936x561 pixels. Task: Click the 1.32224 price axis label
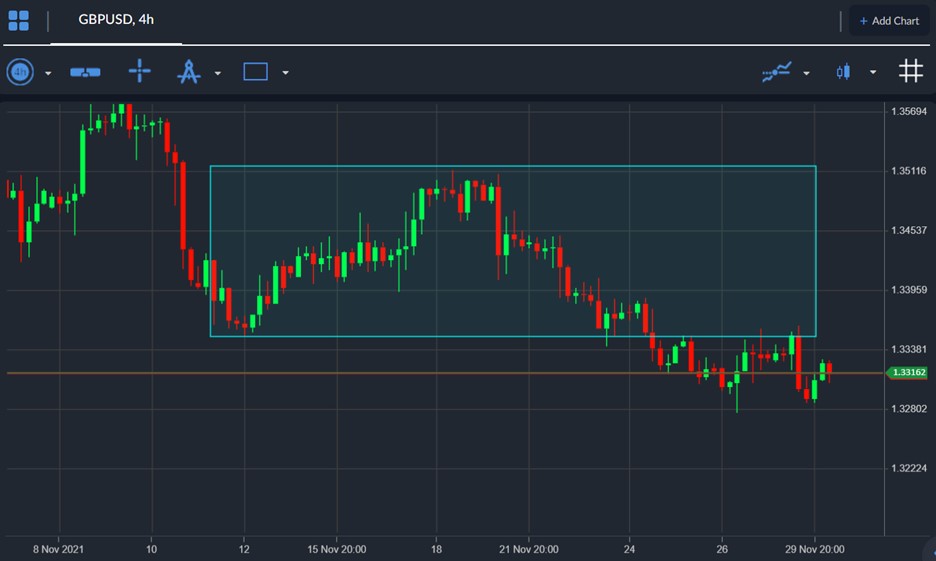pos(909,468)
